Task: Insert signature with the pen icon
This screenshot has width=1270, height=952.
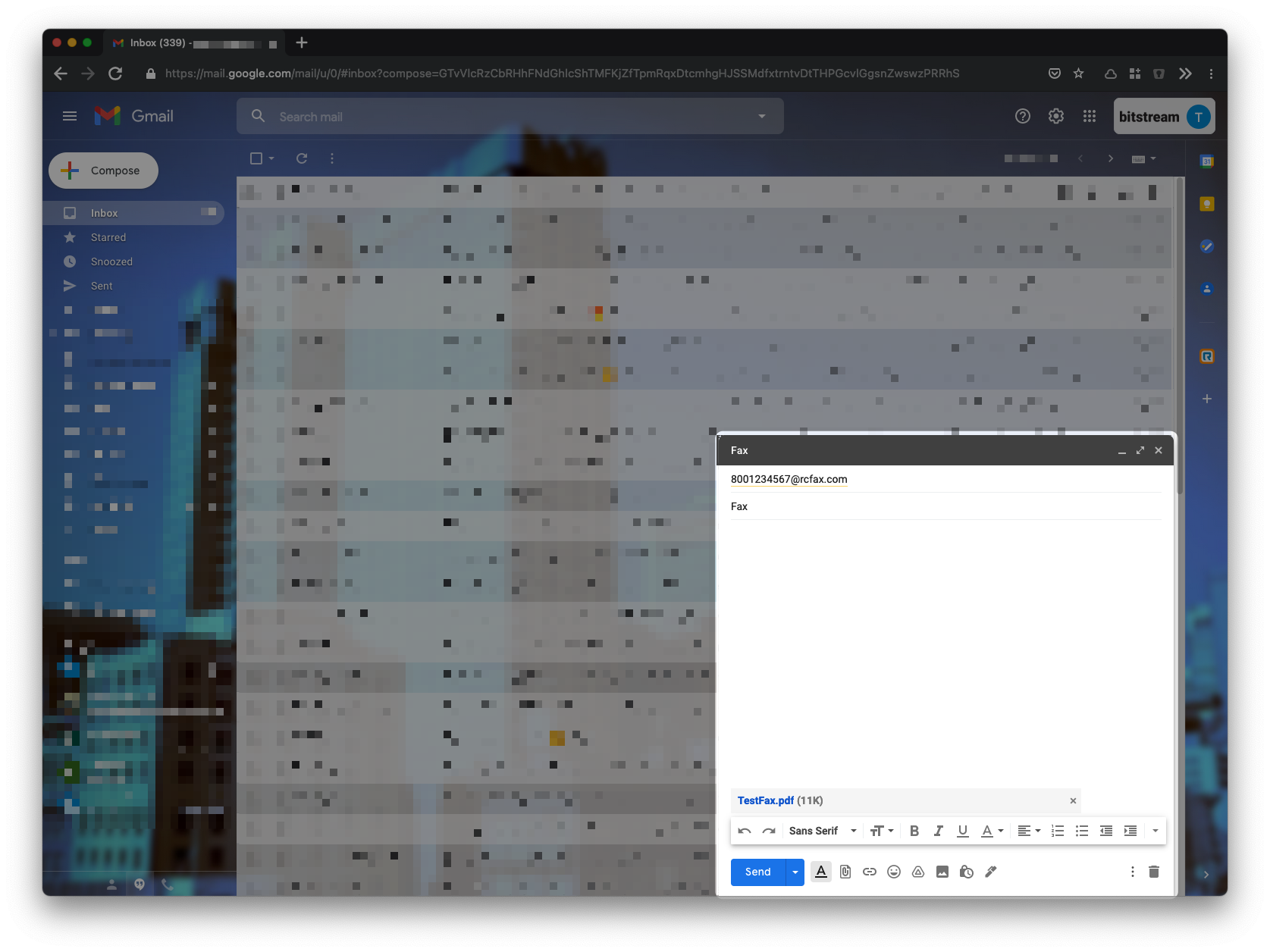Action: coord(991,872)
